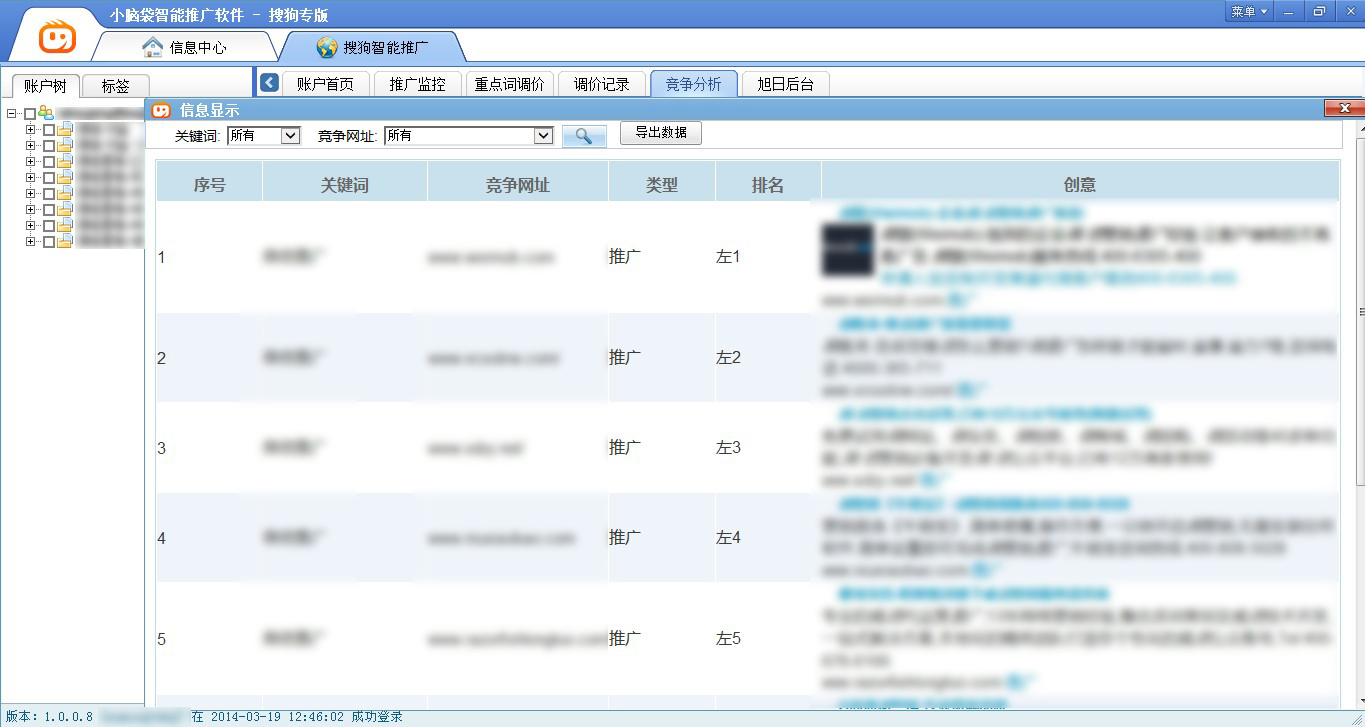Select the root account users icon in tree
Viewport: 1365px width, 727px height.
pyautogui.click(x=46, y=113)
